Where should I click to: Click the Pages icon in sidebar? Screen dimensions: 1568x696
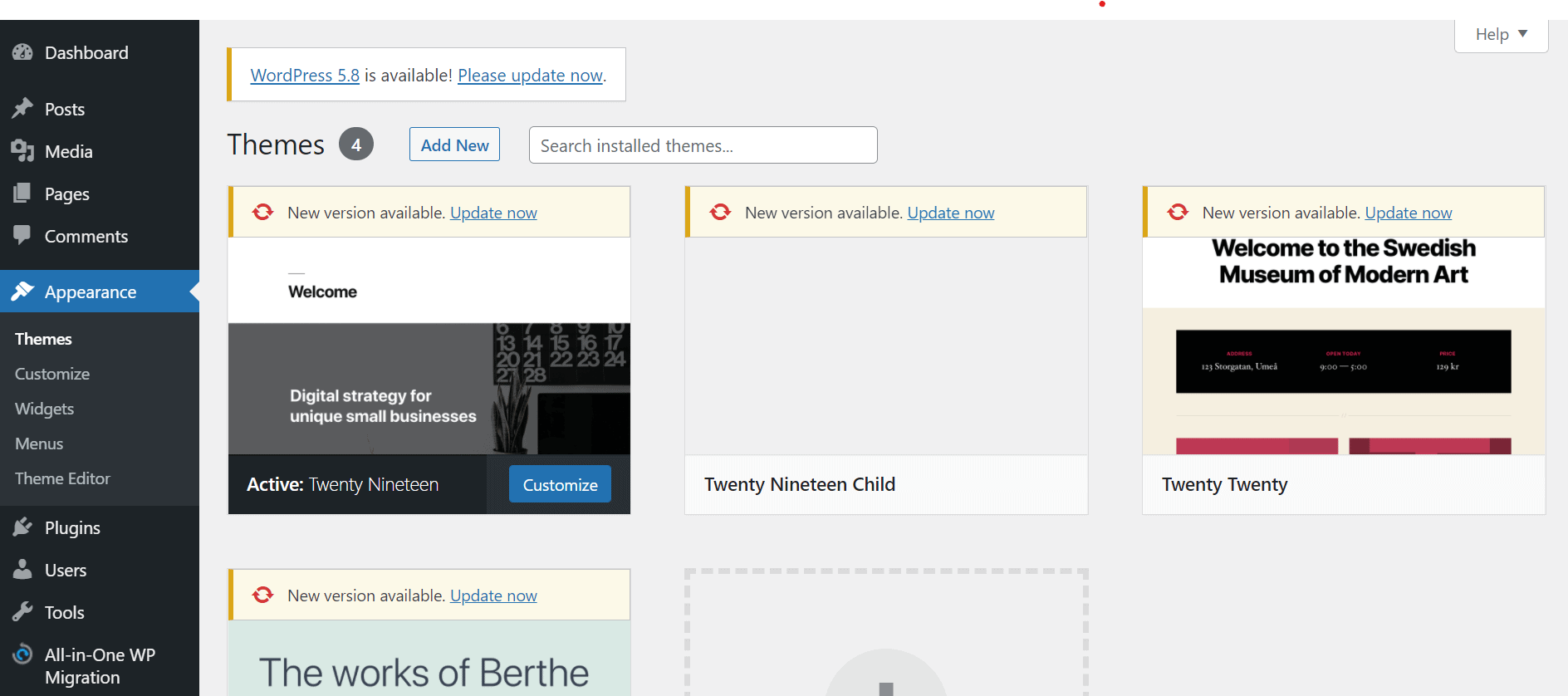(x=22, y=194)
